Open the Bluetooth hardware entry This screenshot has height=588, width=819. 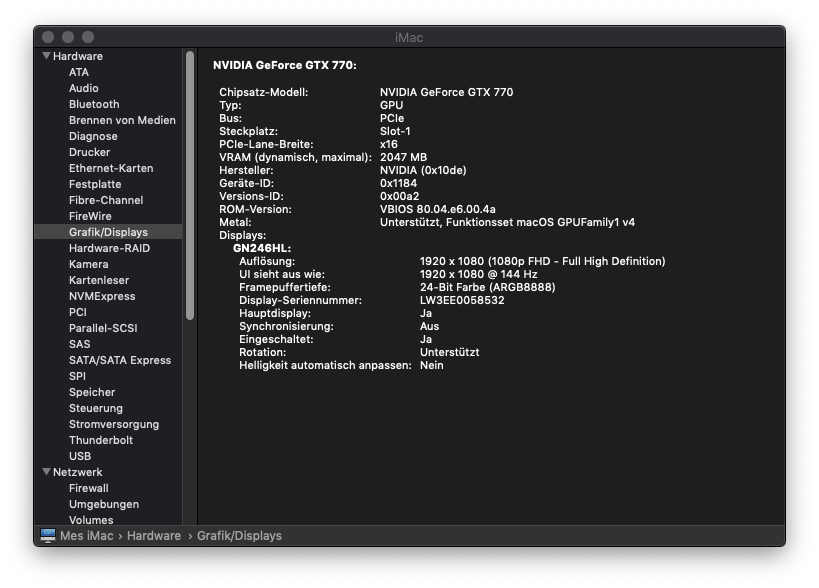(94, 104)
